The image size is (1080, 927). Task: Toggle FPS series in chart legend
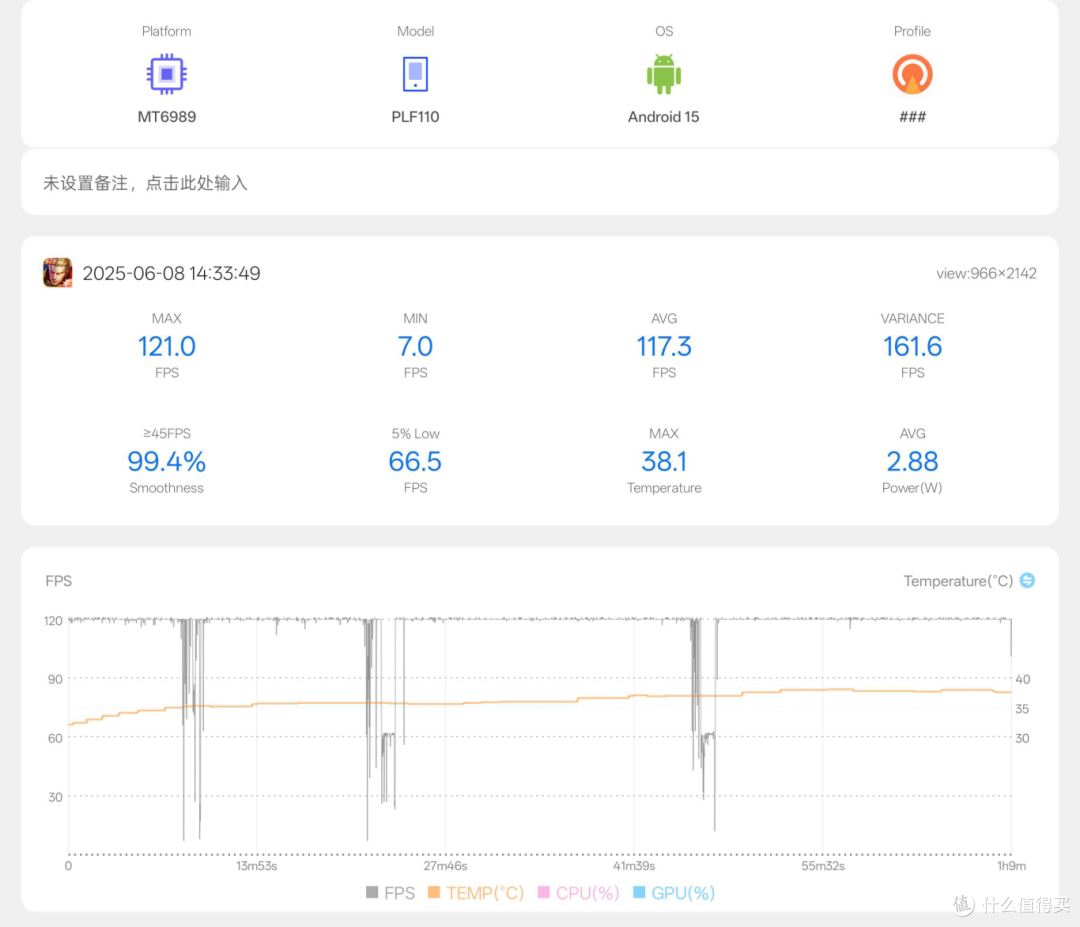391,893
